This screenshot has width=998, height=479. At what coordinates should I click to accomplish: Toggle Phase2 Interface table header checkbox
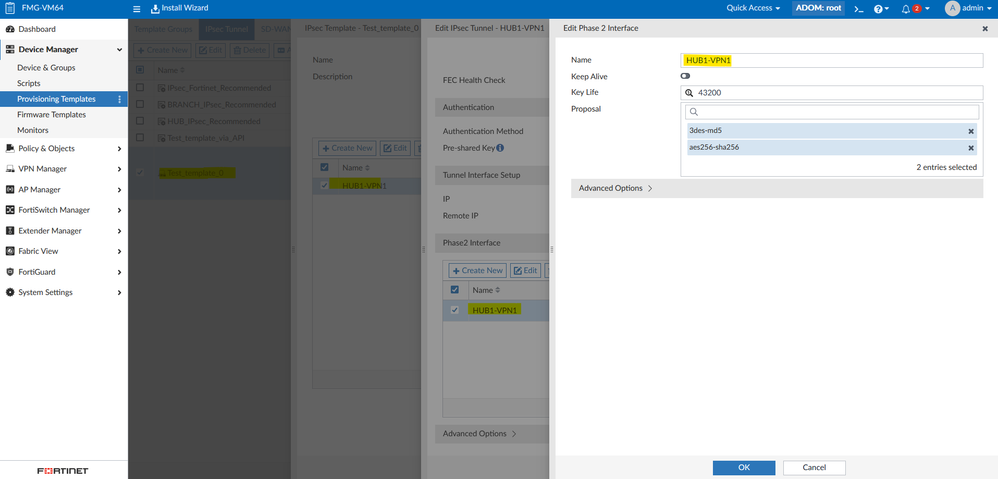454,289
